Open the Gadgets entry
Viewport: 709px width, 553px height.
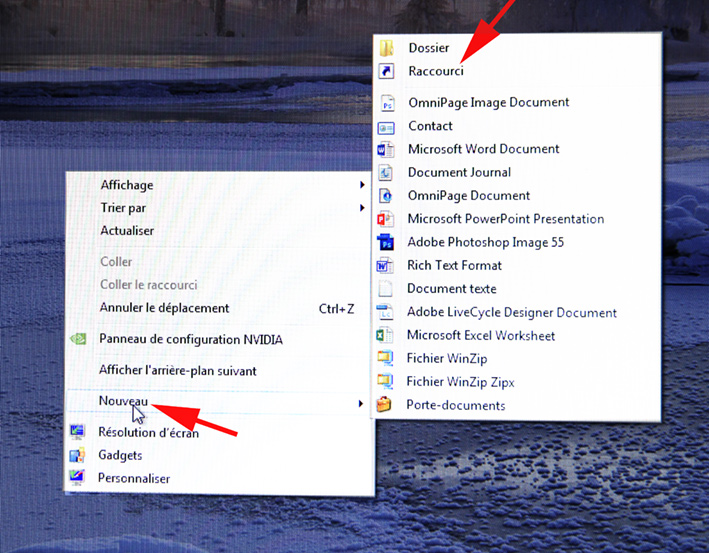click(217, 455)
